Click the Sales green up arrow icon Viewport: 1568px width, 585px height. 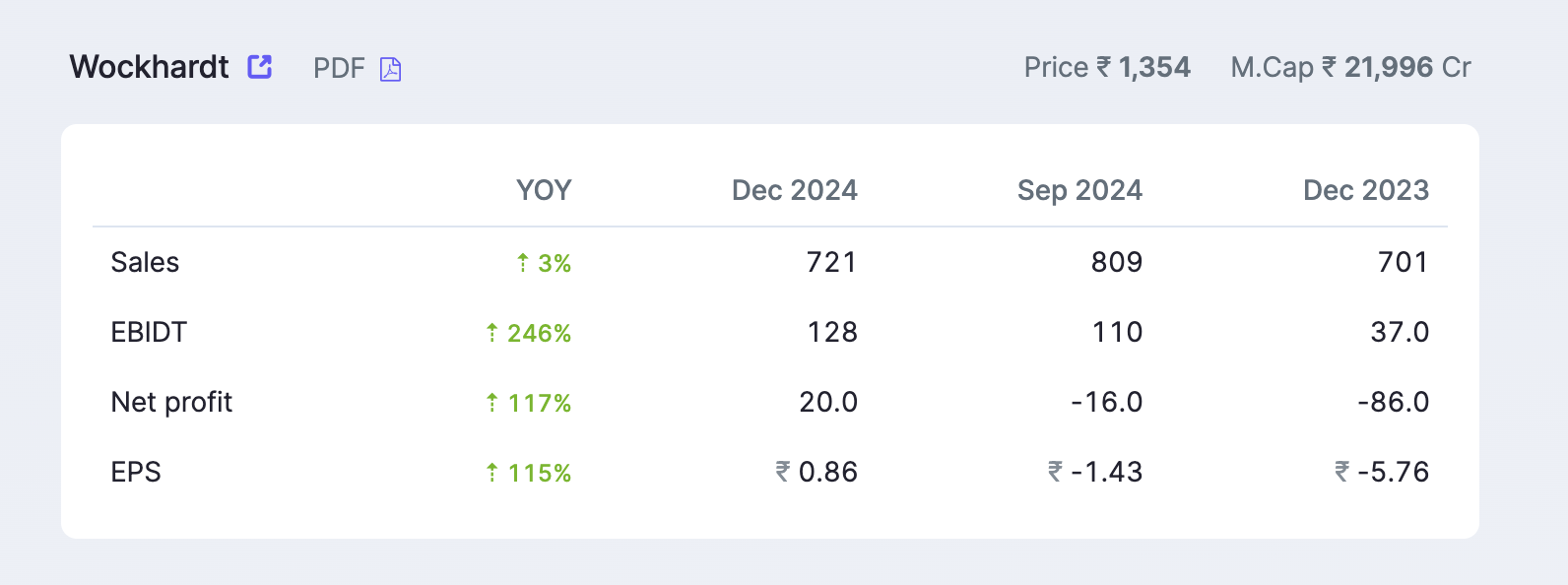pyautogui.click(x=523, y=263)
